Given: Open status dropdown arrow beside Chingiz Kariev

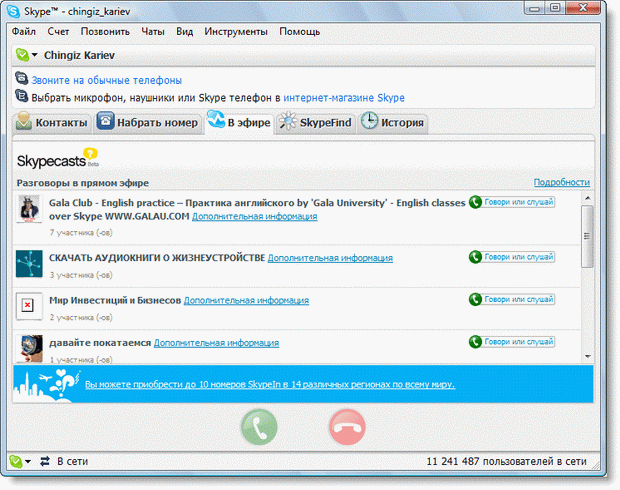Looking at the screenshot, I should 35,55.
